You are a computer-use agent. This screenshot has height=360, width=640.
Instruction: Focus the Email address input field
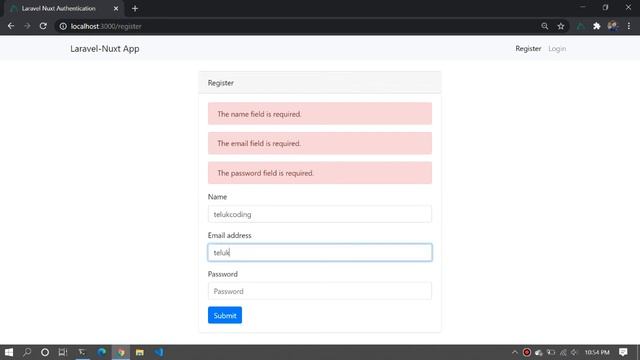[320, 252]
